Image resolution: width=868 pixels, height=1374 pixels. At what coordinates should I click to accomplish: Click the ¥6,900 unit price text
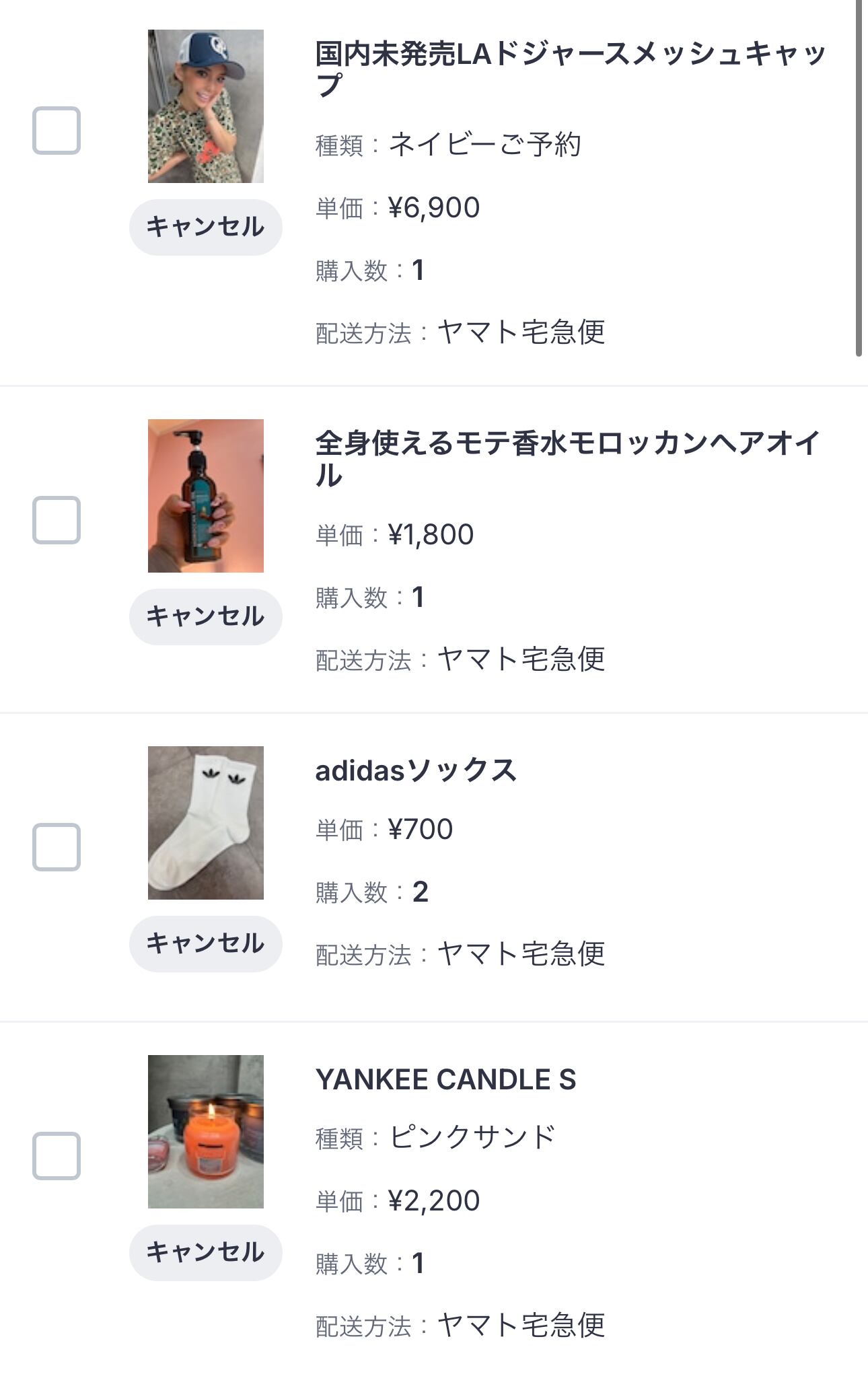pos(434,207)
